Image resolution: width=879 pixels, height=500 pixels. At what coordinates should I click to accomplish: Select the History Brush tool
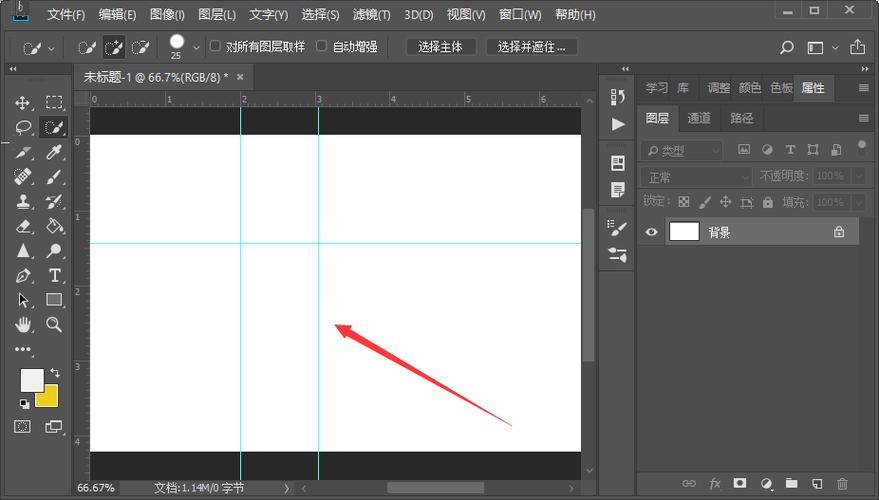54,201
